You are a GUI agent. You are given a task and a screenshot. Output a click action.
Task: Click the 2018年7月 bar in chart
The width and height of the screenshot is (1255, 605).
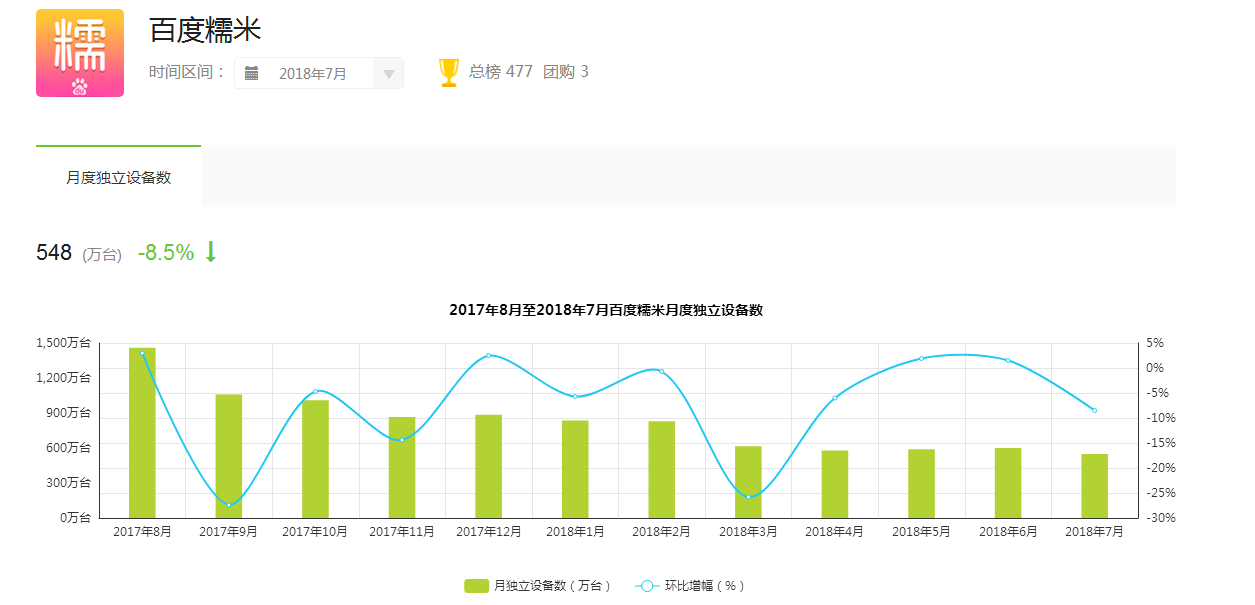coord(1095,486)
